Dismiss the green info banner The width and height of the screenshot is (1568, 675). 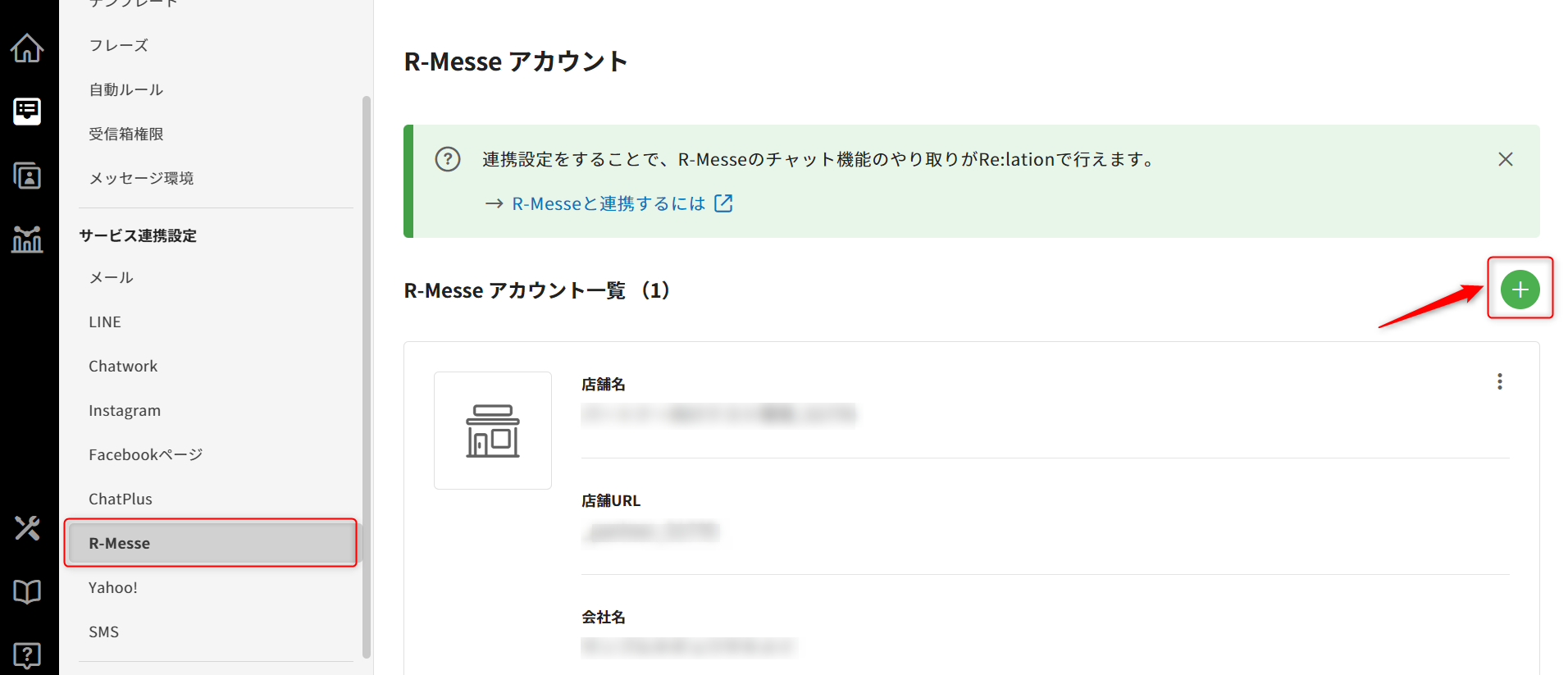tap(1505, 159)
